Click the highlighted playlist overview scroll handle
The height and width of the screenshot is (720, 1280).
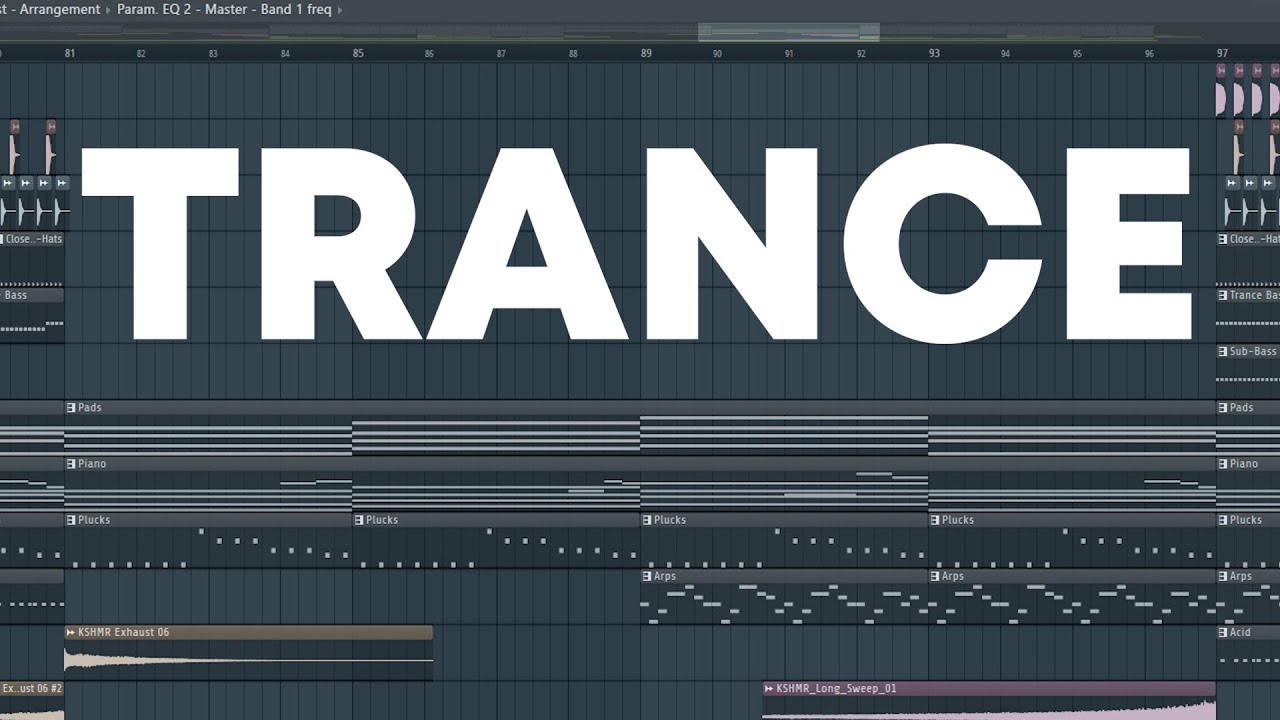click(x=789, y=32)
